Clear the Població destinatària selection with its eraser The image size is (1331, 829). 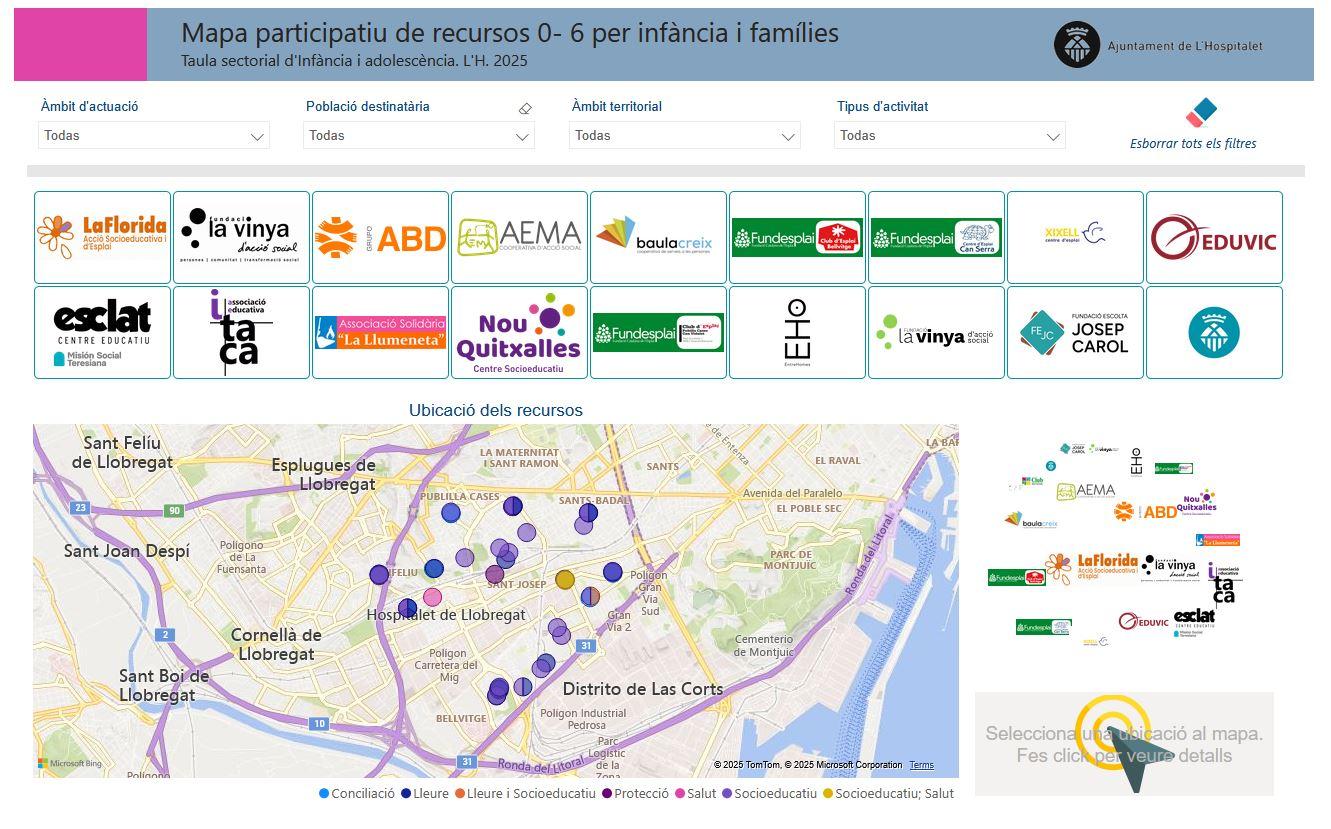click(525, 108)
